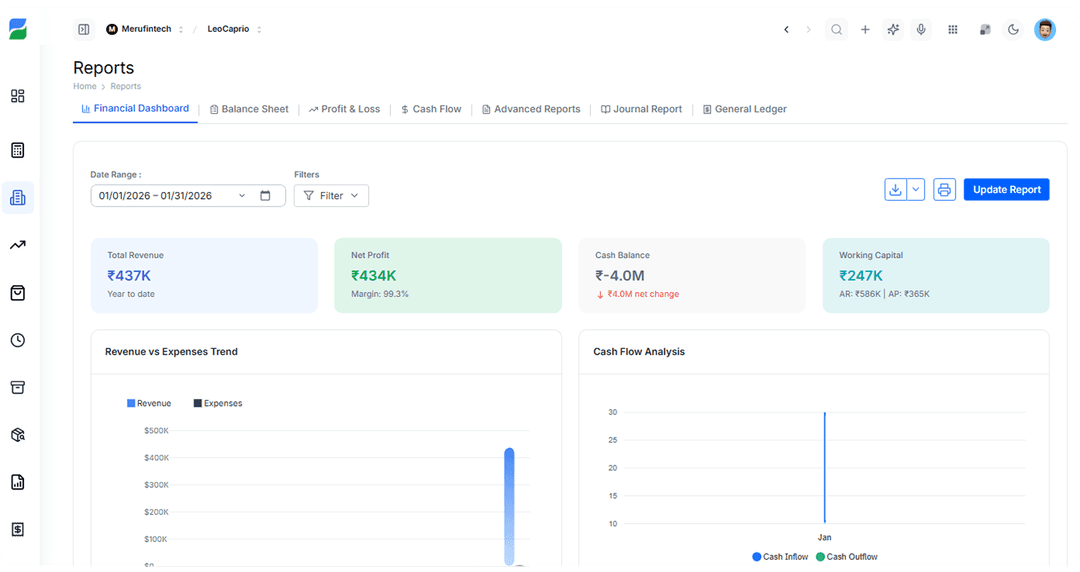Open the shopping bag icon in sidebar

coord(18,293)
